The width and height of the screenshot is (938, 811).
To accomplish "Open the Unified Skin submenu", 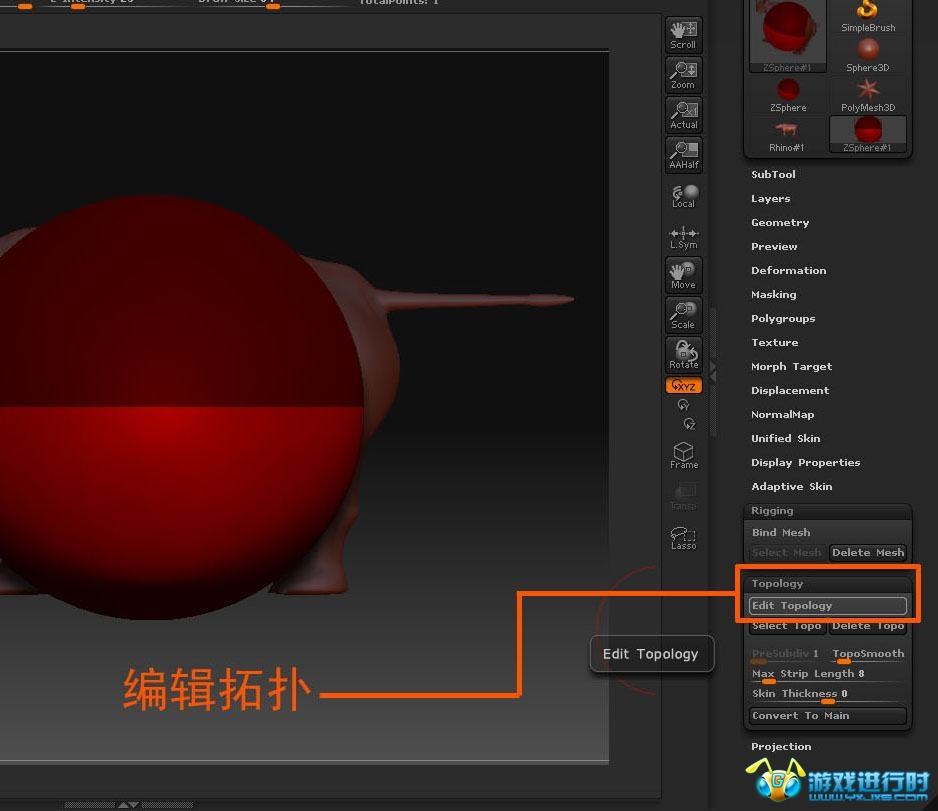I will [x=785, y=438].
